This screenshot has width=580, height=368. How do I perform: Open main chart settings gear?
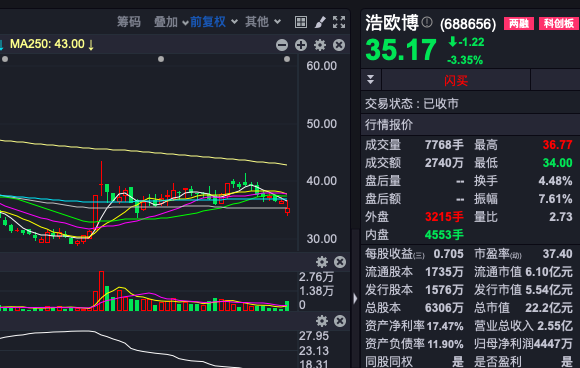320,45
